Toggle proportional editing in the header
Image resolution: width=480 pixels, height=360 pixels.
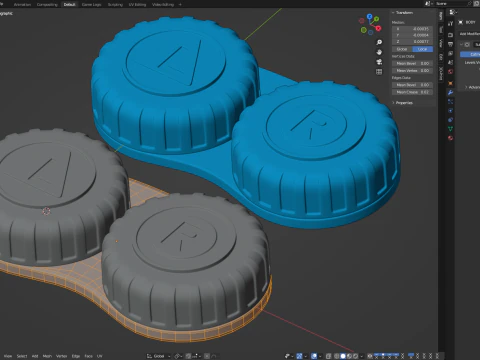(x=207, y=356)
